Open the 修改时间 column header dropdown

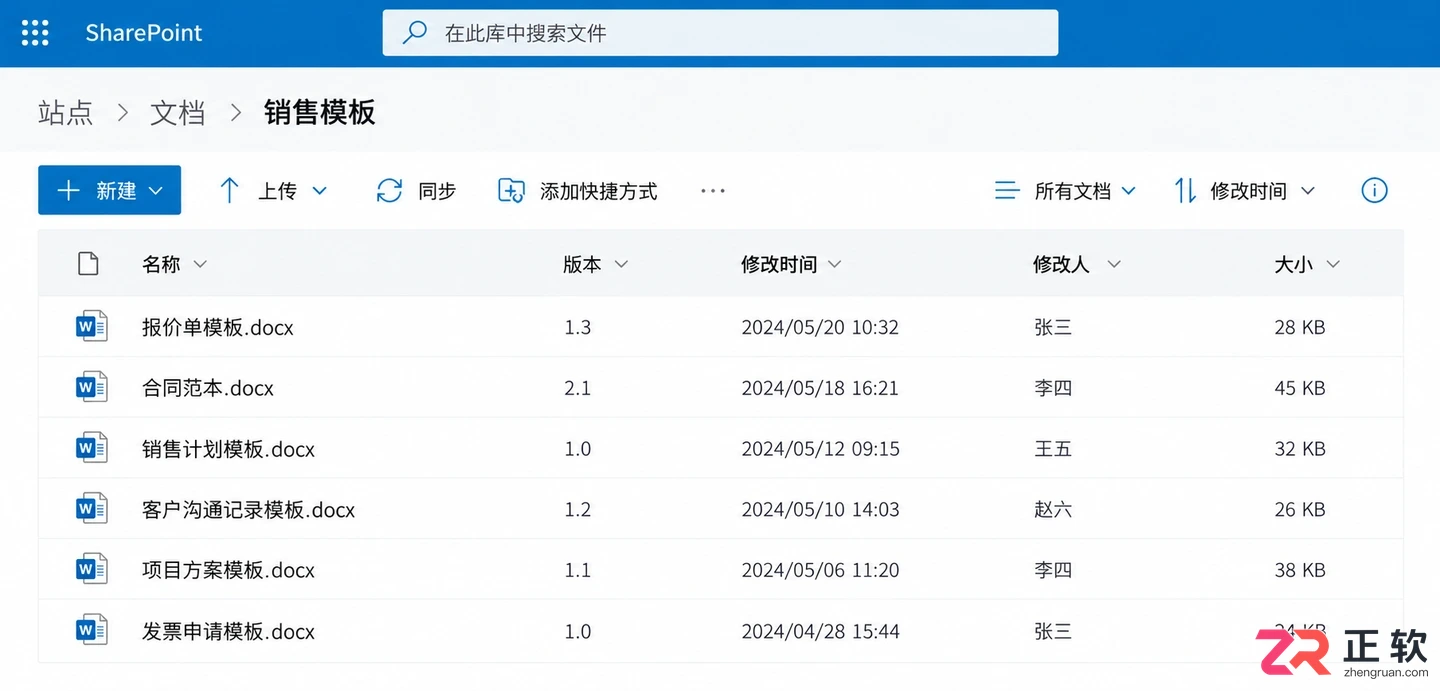(x=835, y=264)
